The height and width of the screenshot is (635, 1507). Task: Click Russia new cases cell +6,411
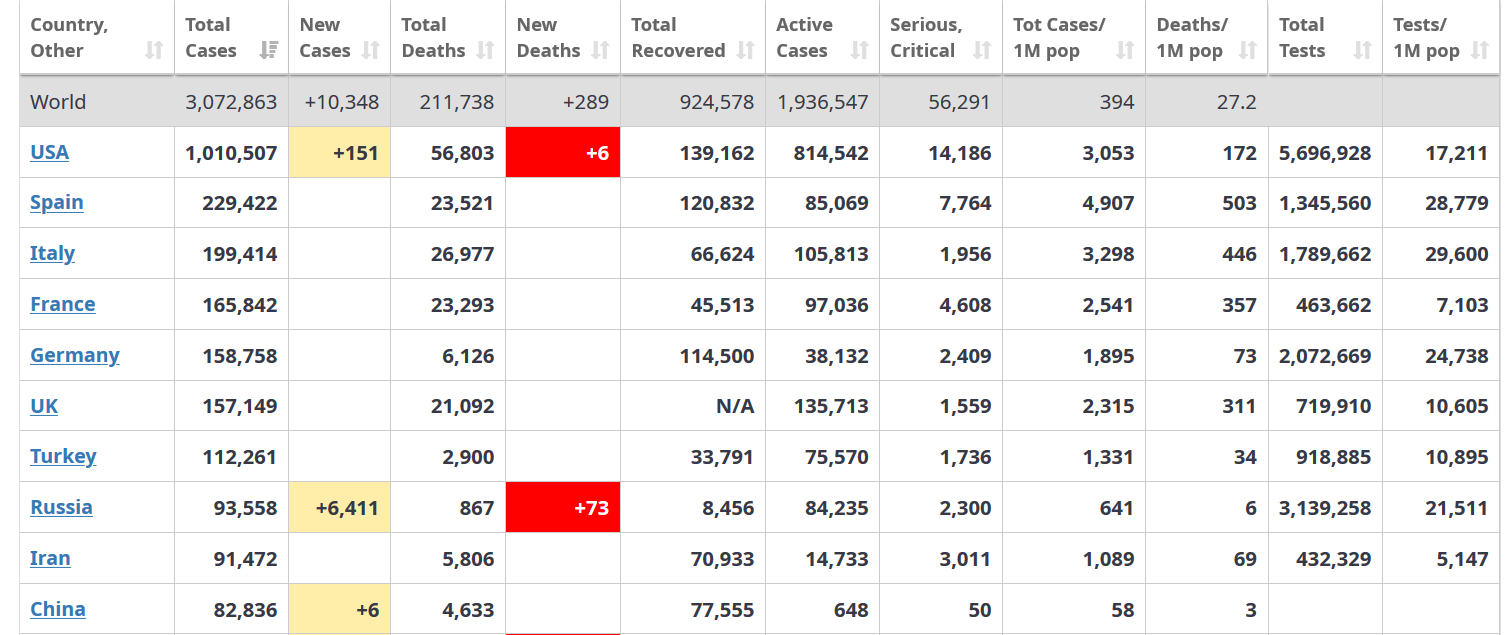(x=340, y=507)
